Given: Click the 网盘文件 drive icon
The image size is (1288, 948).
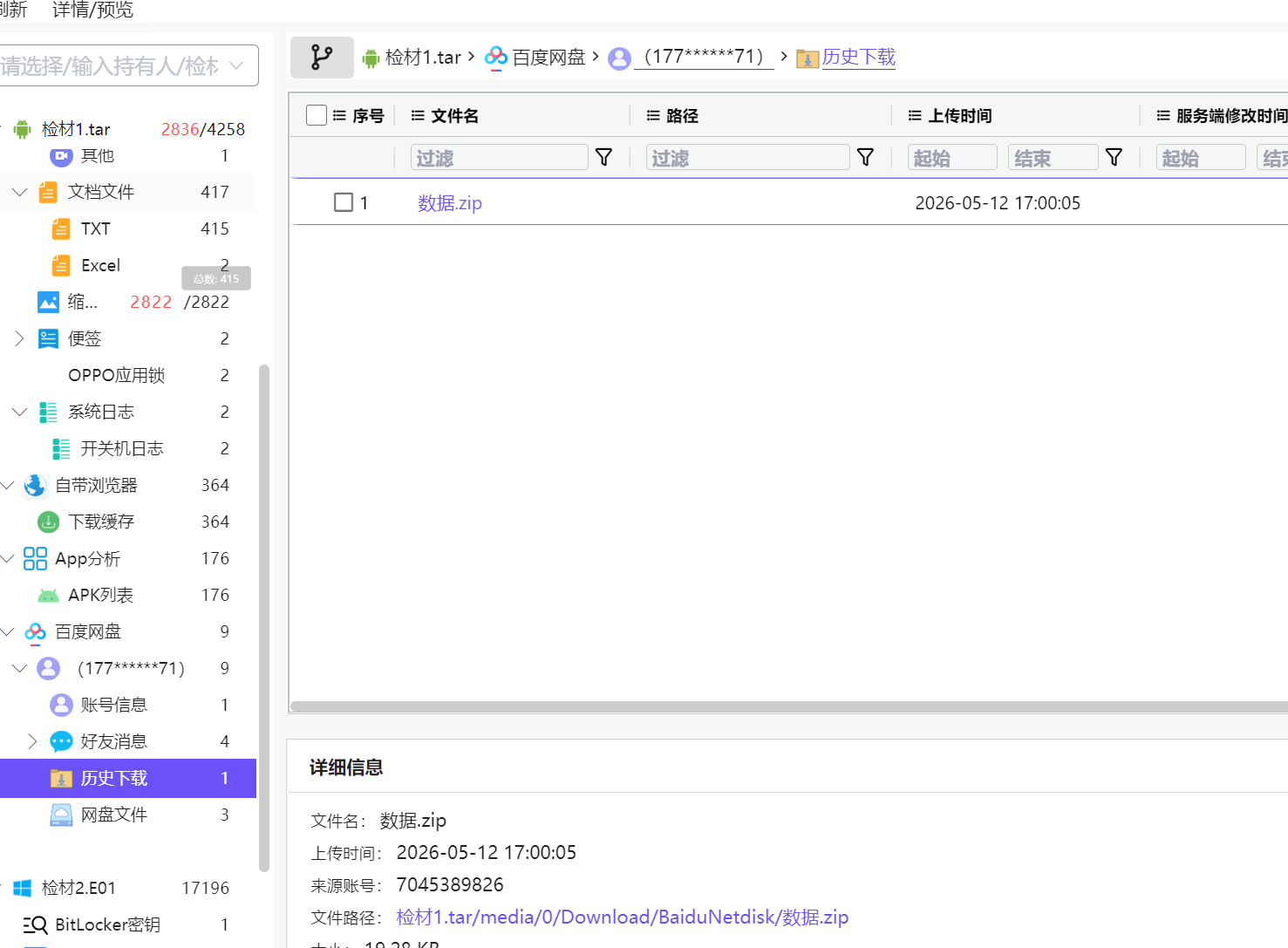Looking at the screenshot, I should 61,815.
